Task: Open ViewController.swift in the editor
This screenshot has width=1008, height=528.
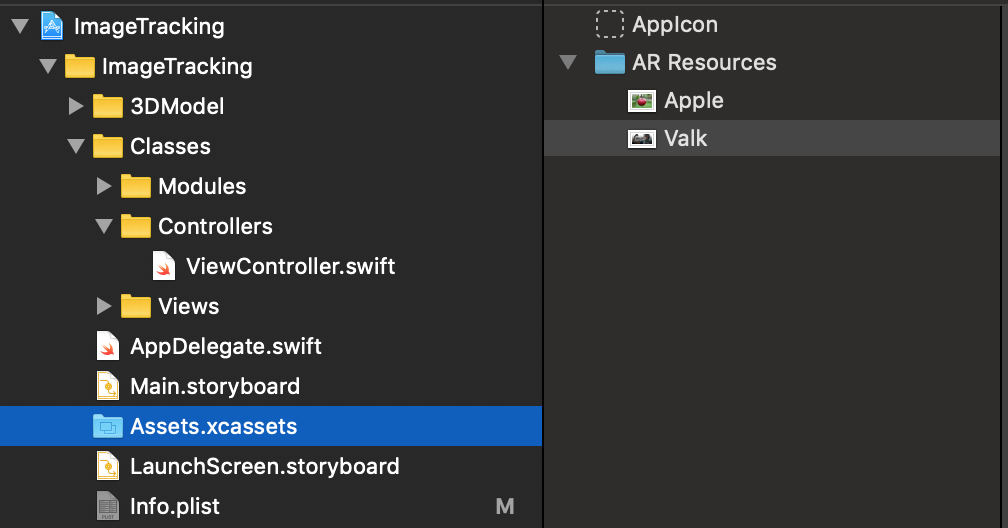Action: coord(290,266)
